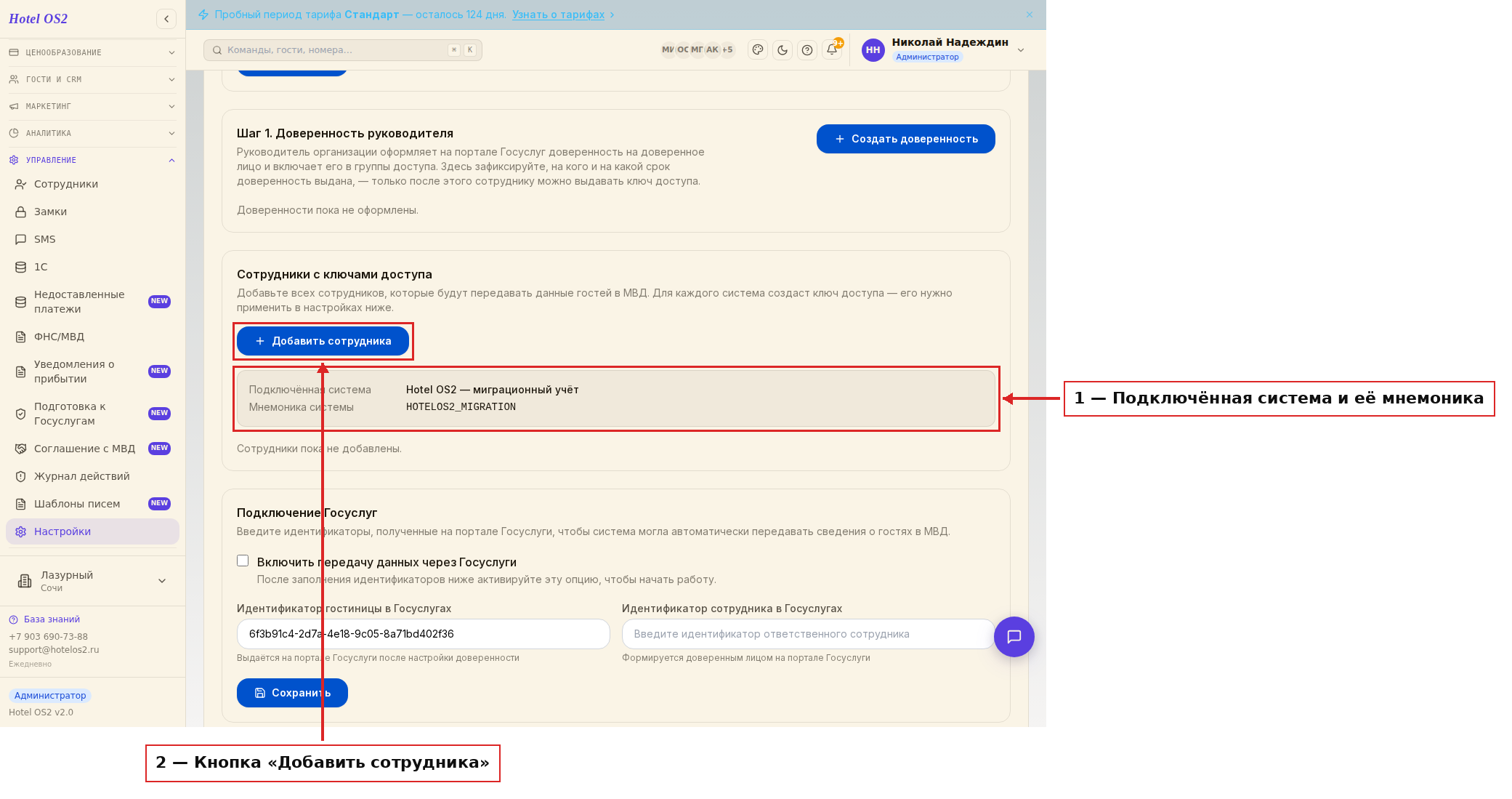The image size is (1512, 799).
Task: Focus the command search field
Action: tap(342, 50)
